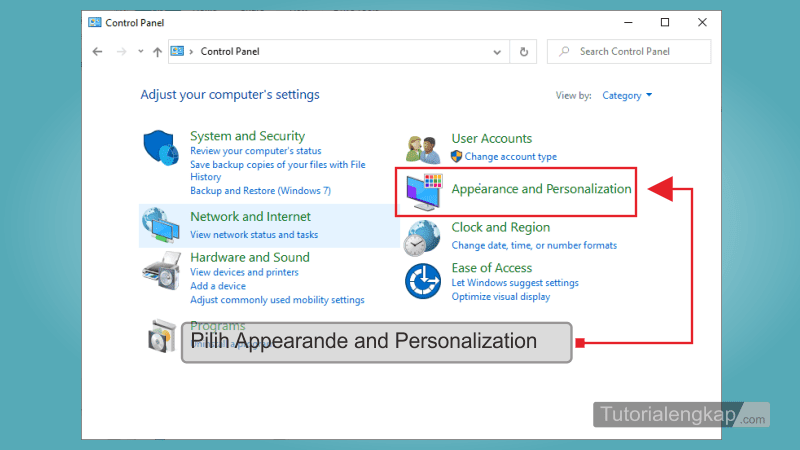Expand the address bar history dropdown
This screenshot has height=450, width=800.
tap(497, 52)
